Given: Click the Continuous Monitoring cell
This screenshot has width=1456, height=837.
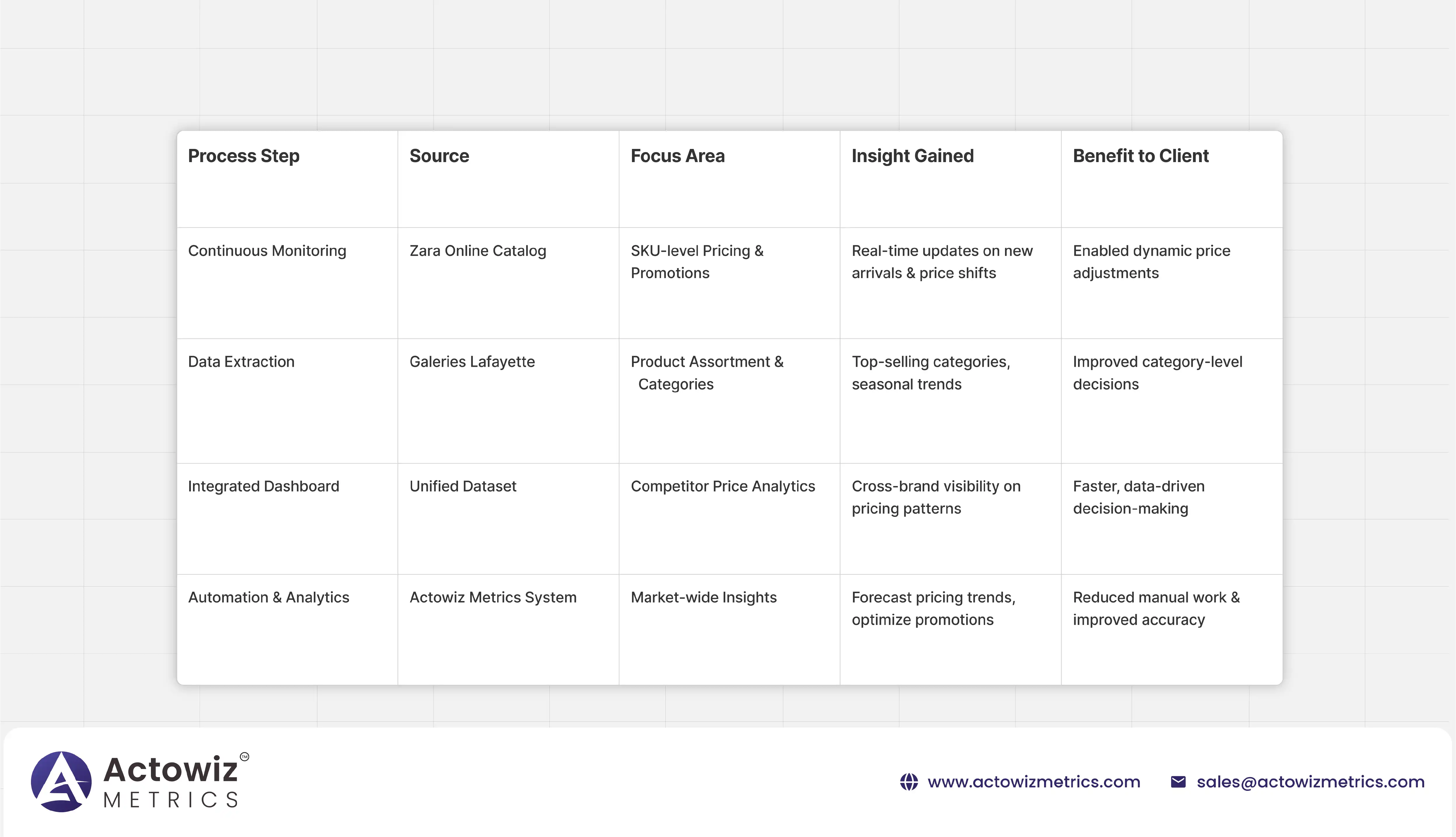Looking at the screenshot, I should pyautogui.click(x=267, y=251).
